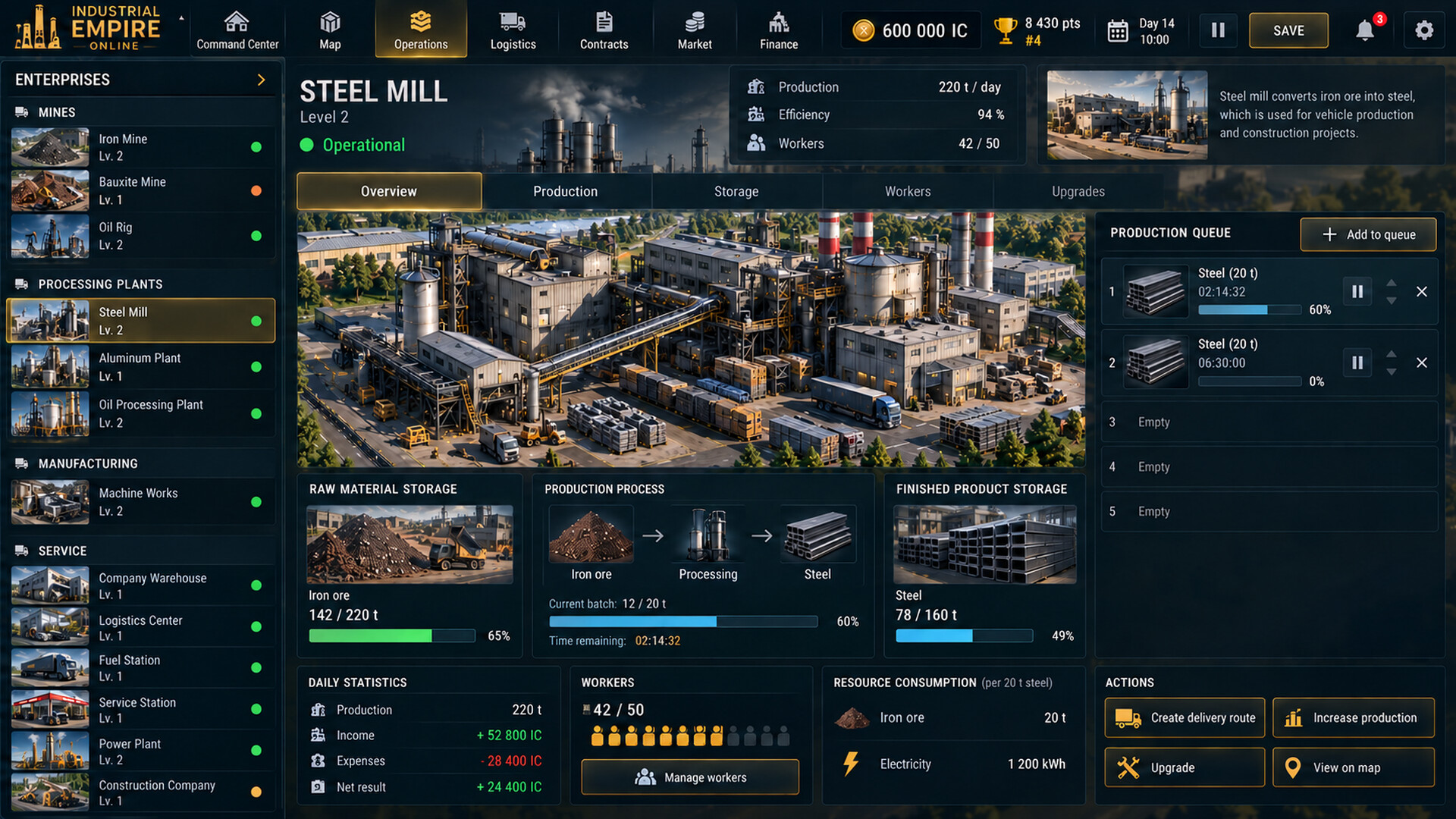Image resolution: width=1456 pixels, height=819 pixels.
Task: Move first queue item down
Action: coord(1392,301)
